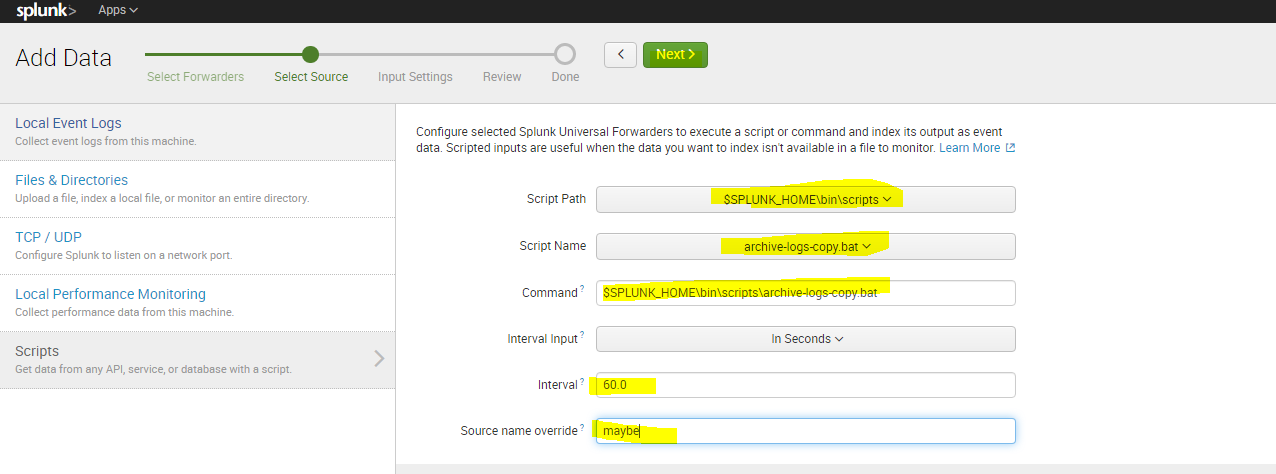1276x474 pixels.
Task: Select the Select Forwarders step
Action: (x=195, y=77)
